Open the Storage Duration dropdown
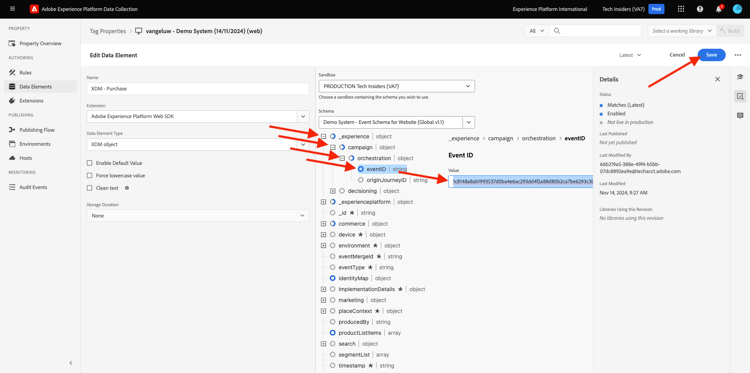The width and height of the screenshot is (750, 373). pyautogui.click(x=198, y=216)
